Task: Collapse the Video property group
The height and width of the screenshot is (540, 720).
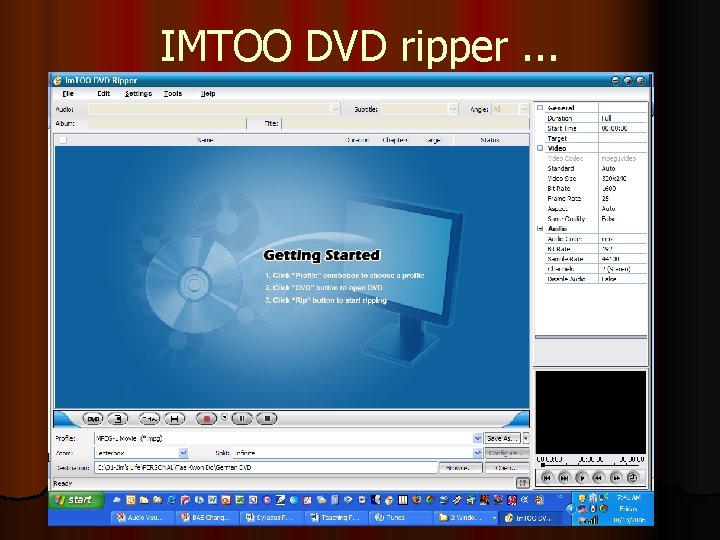Action: (540, 148)
